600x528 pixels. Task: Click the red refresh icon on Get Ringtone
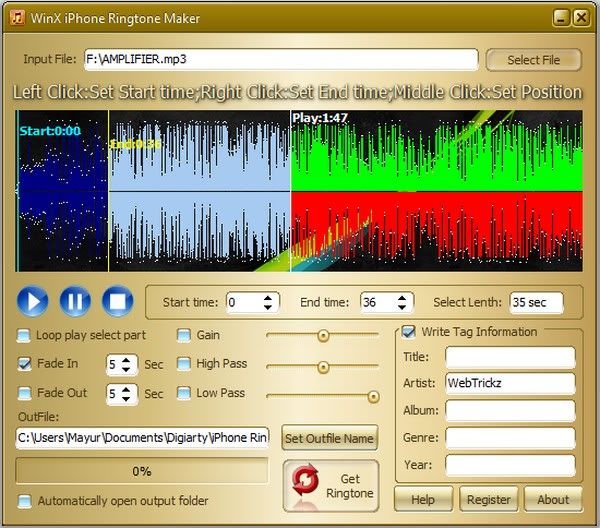tap(305, 479)
